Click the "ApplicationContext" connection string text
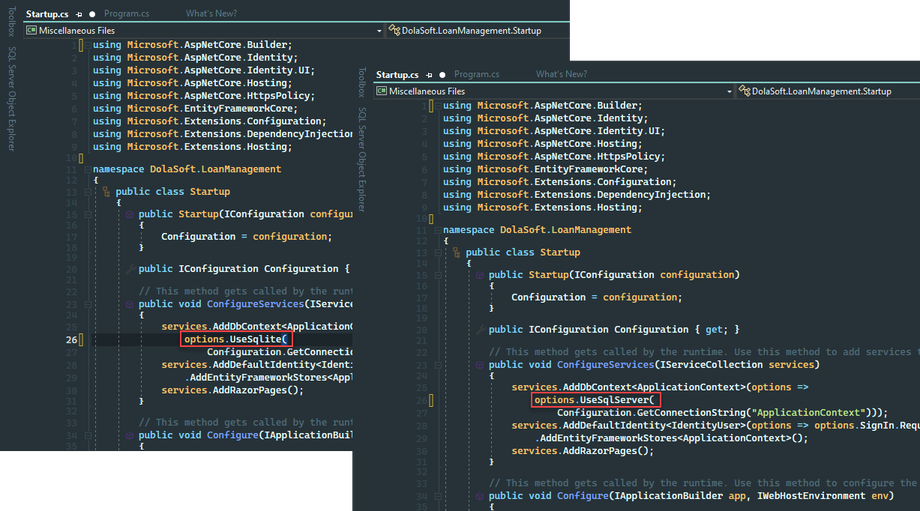This screenshot has height=511, width=920. [x=811, y=413]
